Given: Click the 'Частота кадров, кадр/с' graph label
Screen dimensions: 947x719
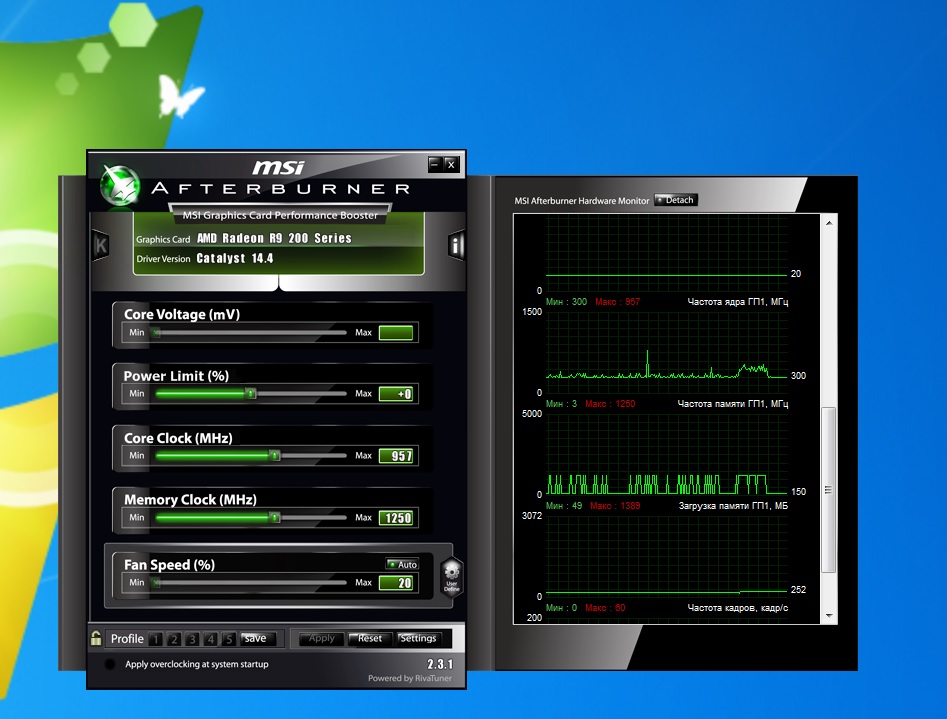Looking at the screenshot, I should pos(737,608).
